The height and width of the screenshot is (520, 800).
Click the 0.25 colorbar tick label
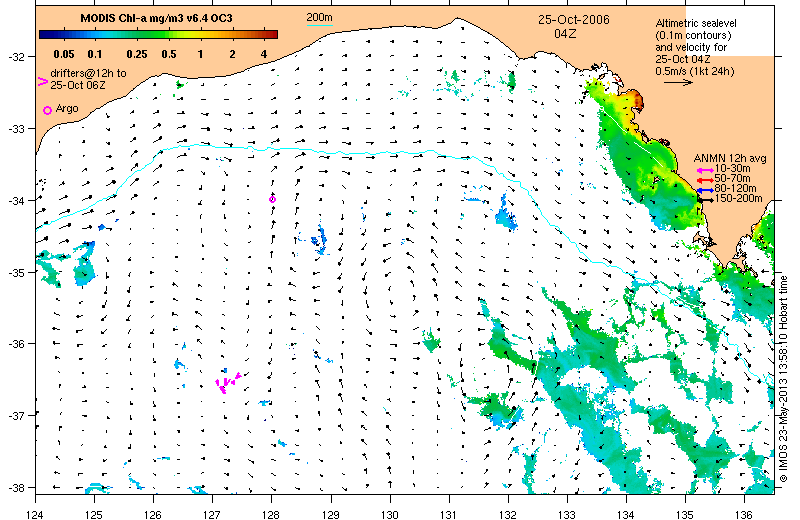point(137,54)
